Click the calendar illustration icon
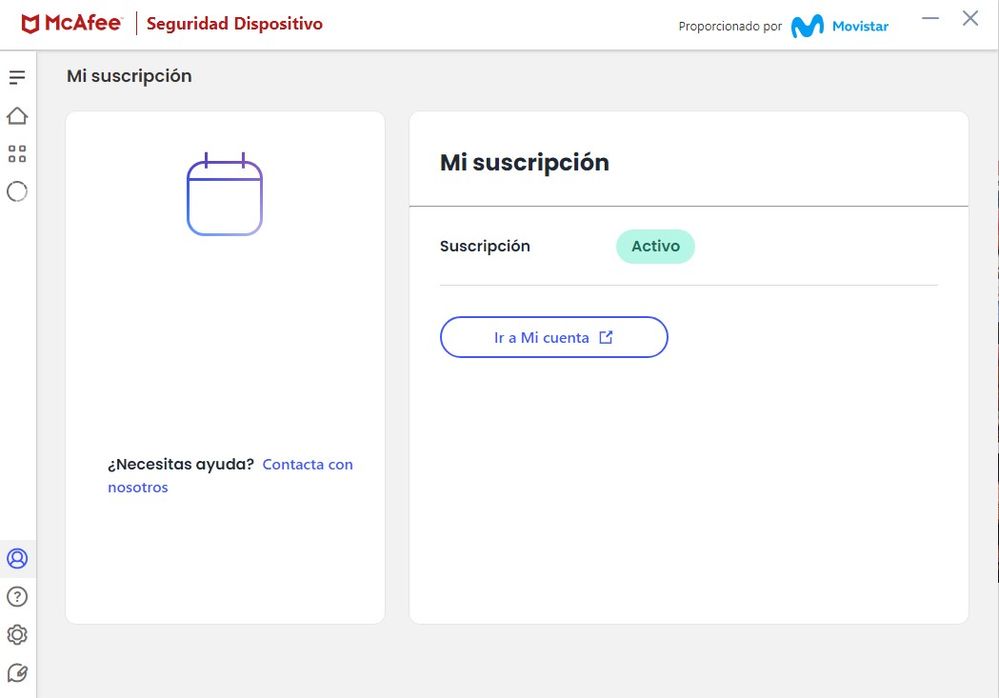 click(x=224, y=195)
